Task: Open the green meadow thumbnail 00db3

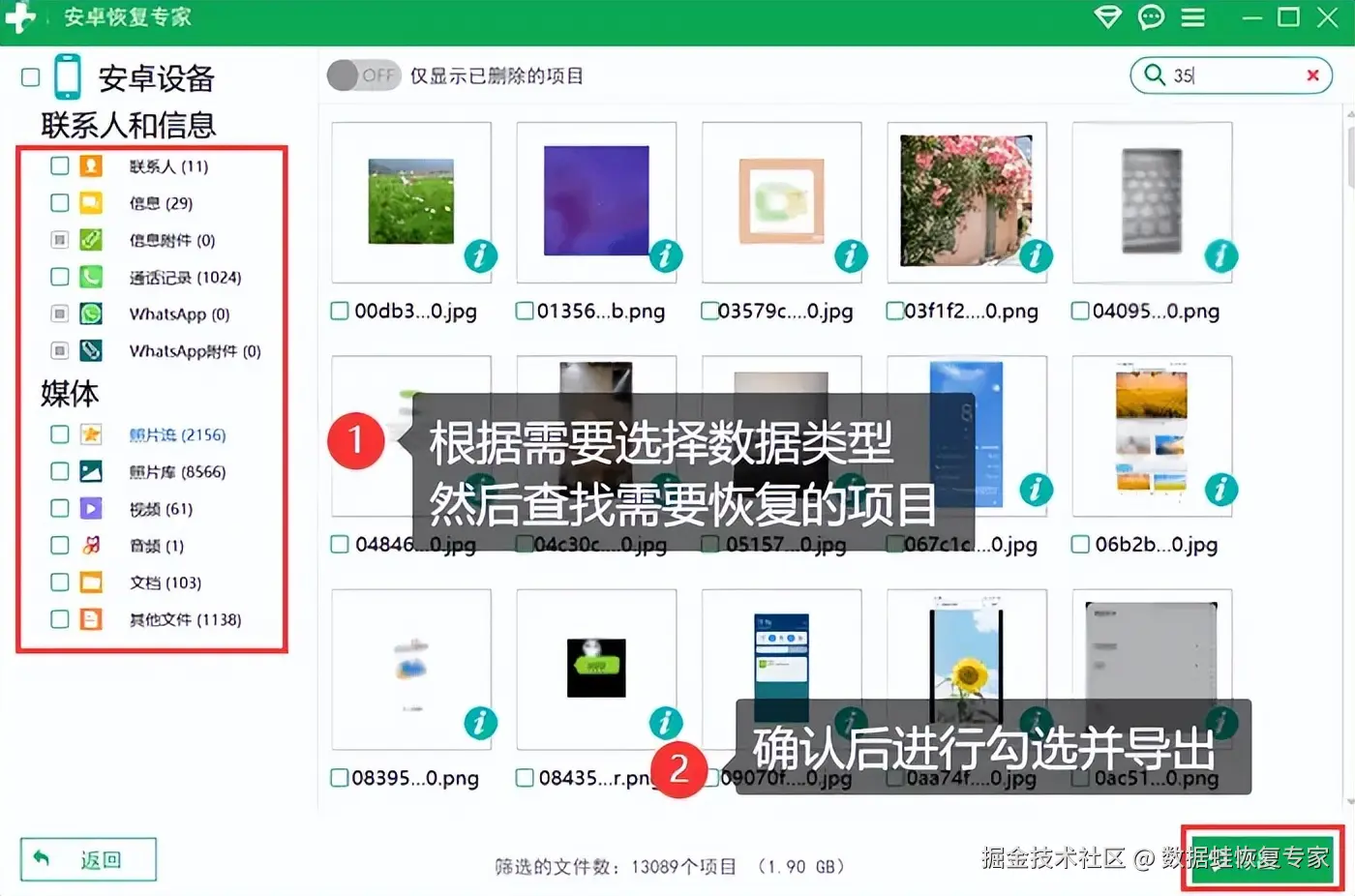Action: (x=410, y=201)
